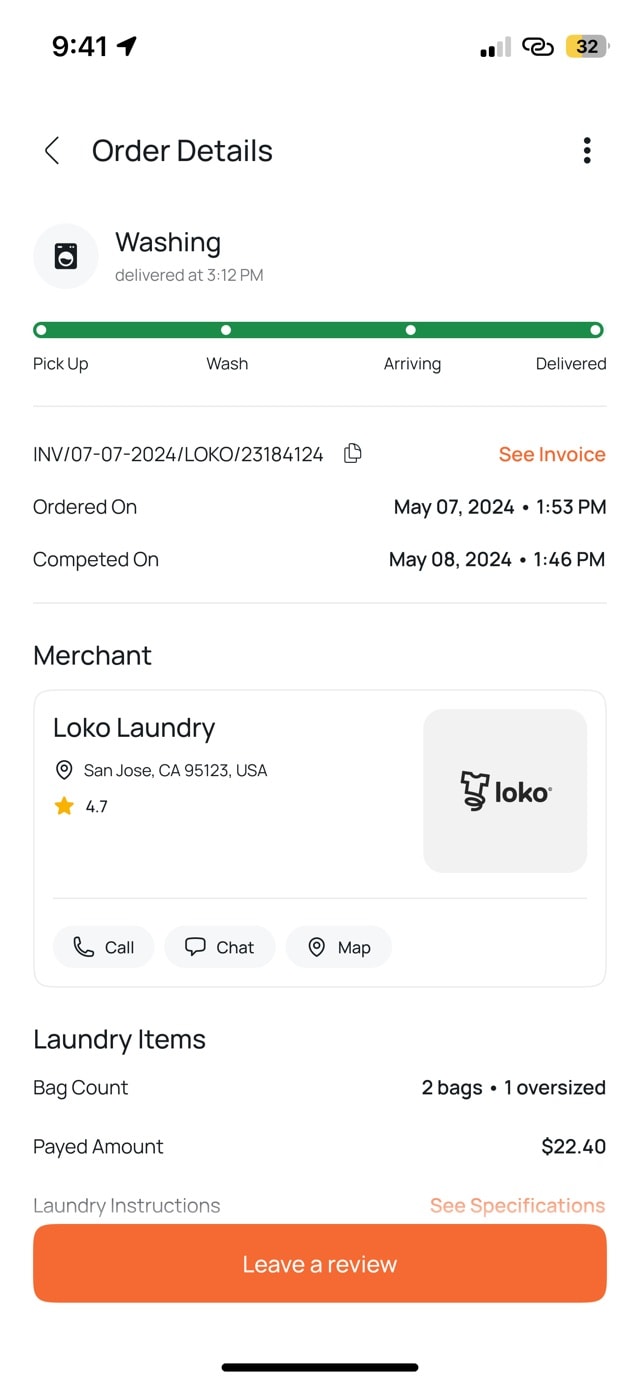Tap the washing machine status icon
Image resolution: width=640 pixels, height=1385 pixels.
66,256
